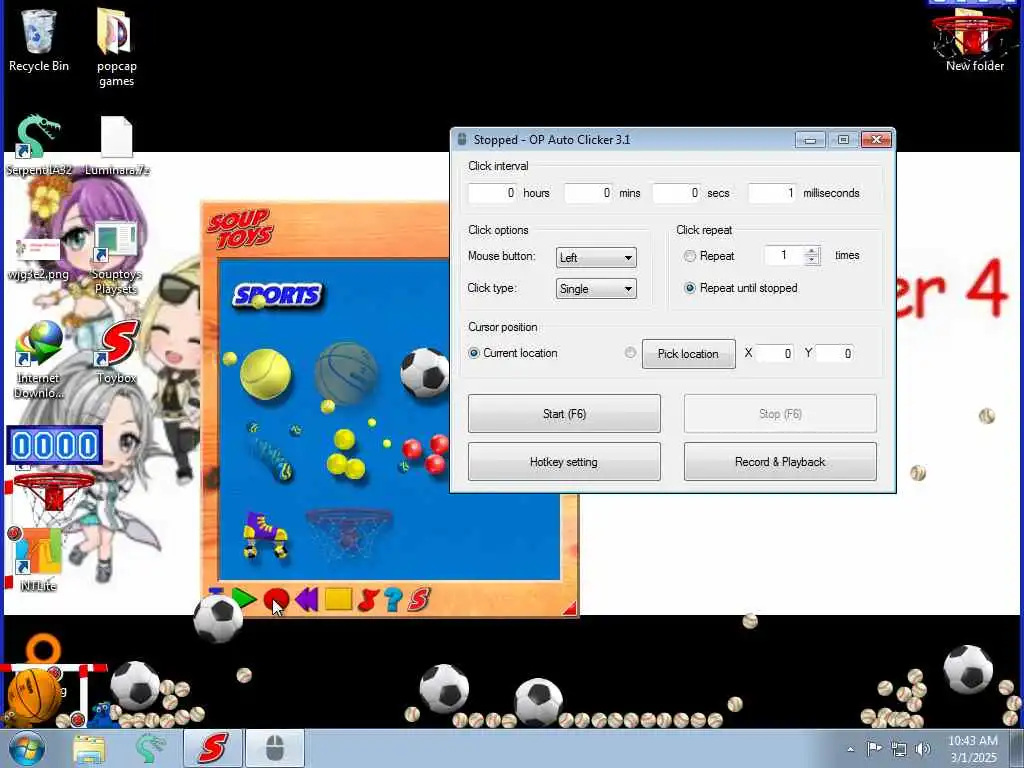Select the cluster of yellow balls toy
Viewport: 1024px width, 768px height.
(x=346, y=453)
